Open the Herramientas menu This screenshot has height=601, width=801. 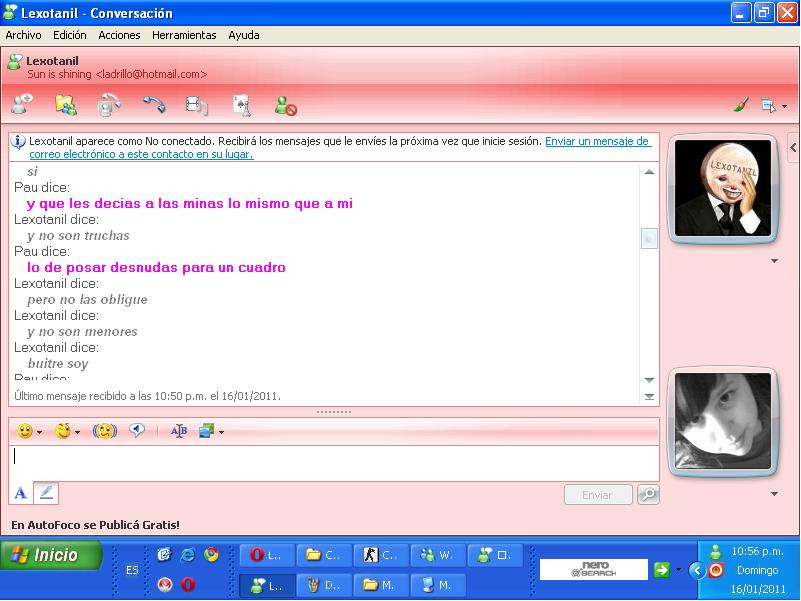tap(184, 35)
